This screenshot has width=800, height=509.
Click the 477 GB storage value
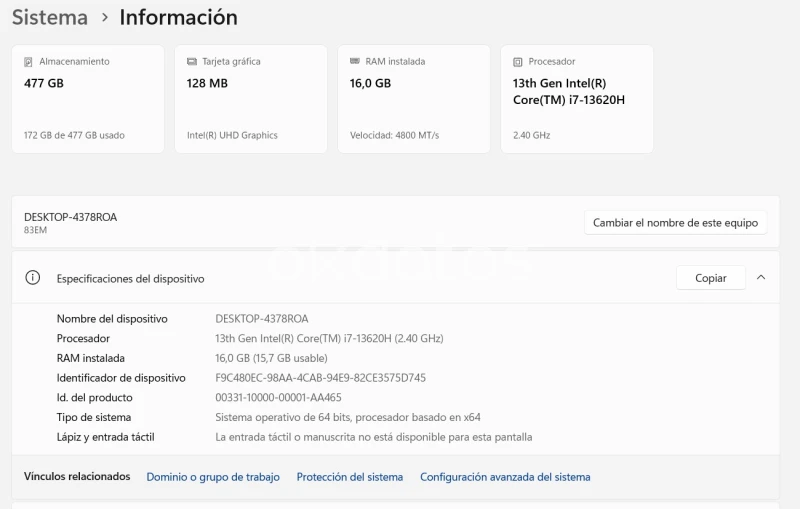pyautogui.click(x=44, y=84)
